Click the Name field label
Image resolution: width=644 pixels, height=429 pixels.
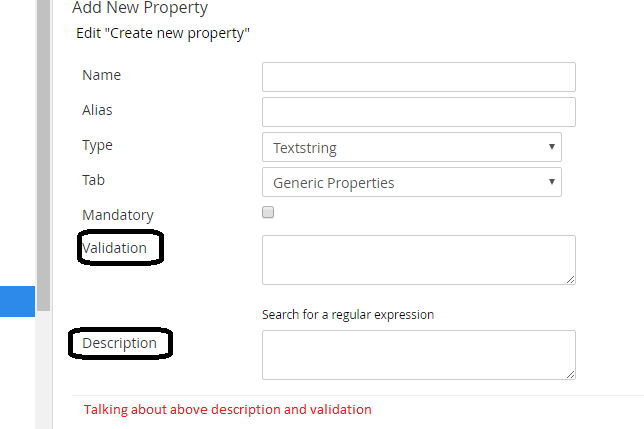(101, 75)
